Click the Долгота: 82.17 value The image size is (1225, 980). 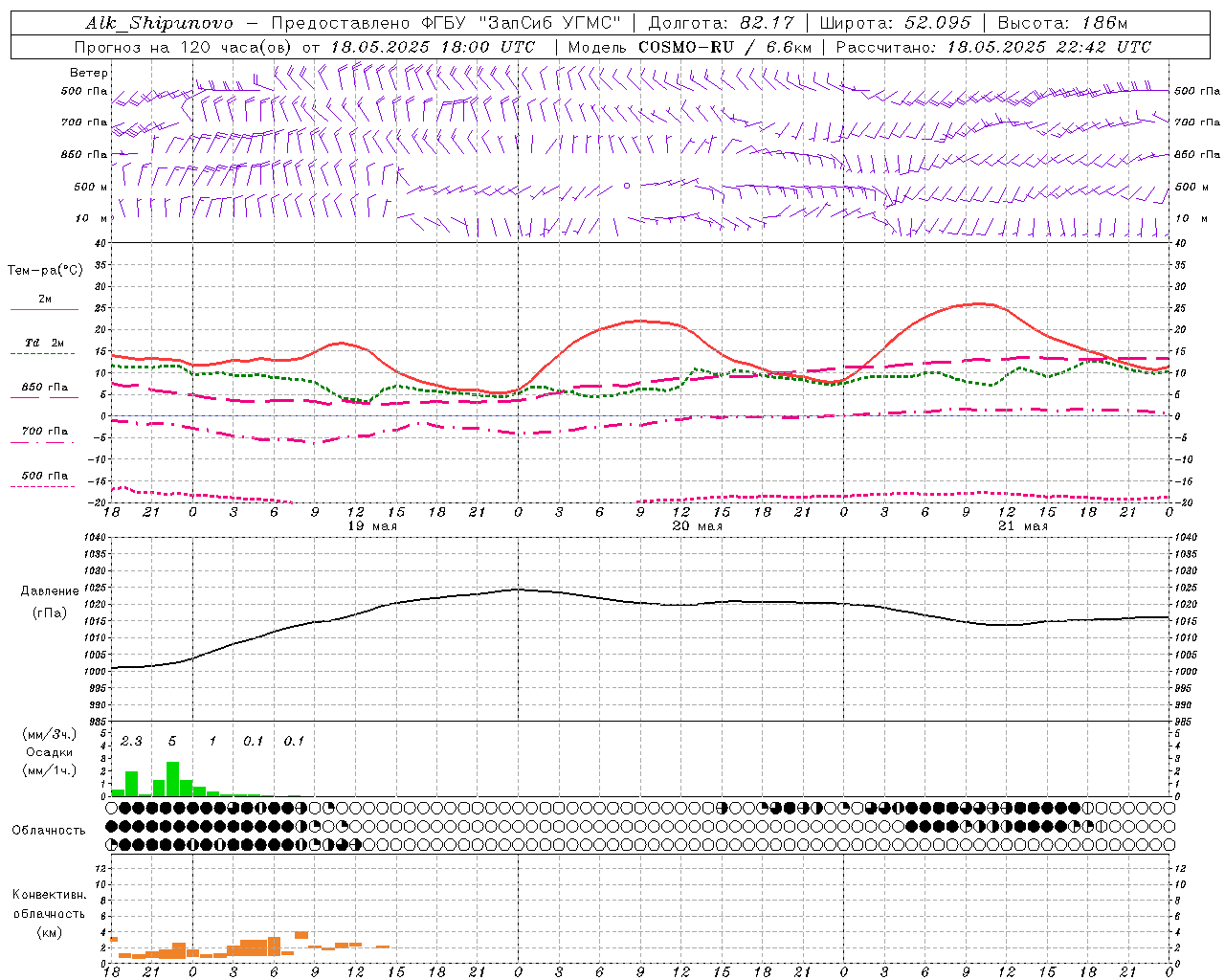click(x=722, y=23)
